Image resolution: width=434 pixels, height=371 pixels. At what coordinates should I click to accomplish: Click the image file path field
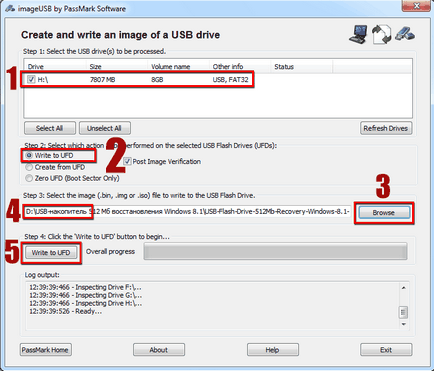click(x=187, y=212)
